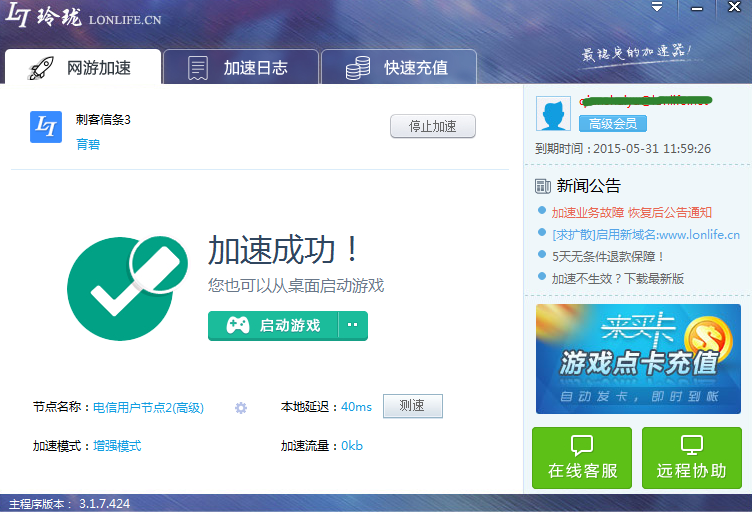Click the 停止加速 button

pos(433,126)
